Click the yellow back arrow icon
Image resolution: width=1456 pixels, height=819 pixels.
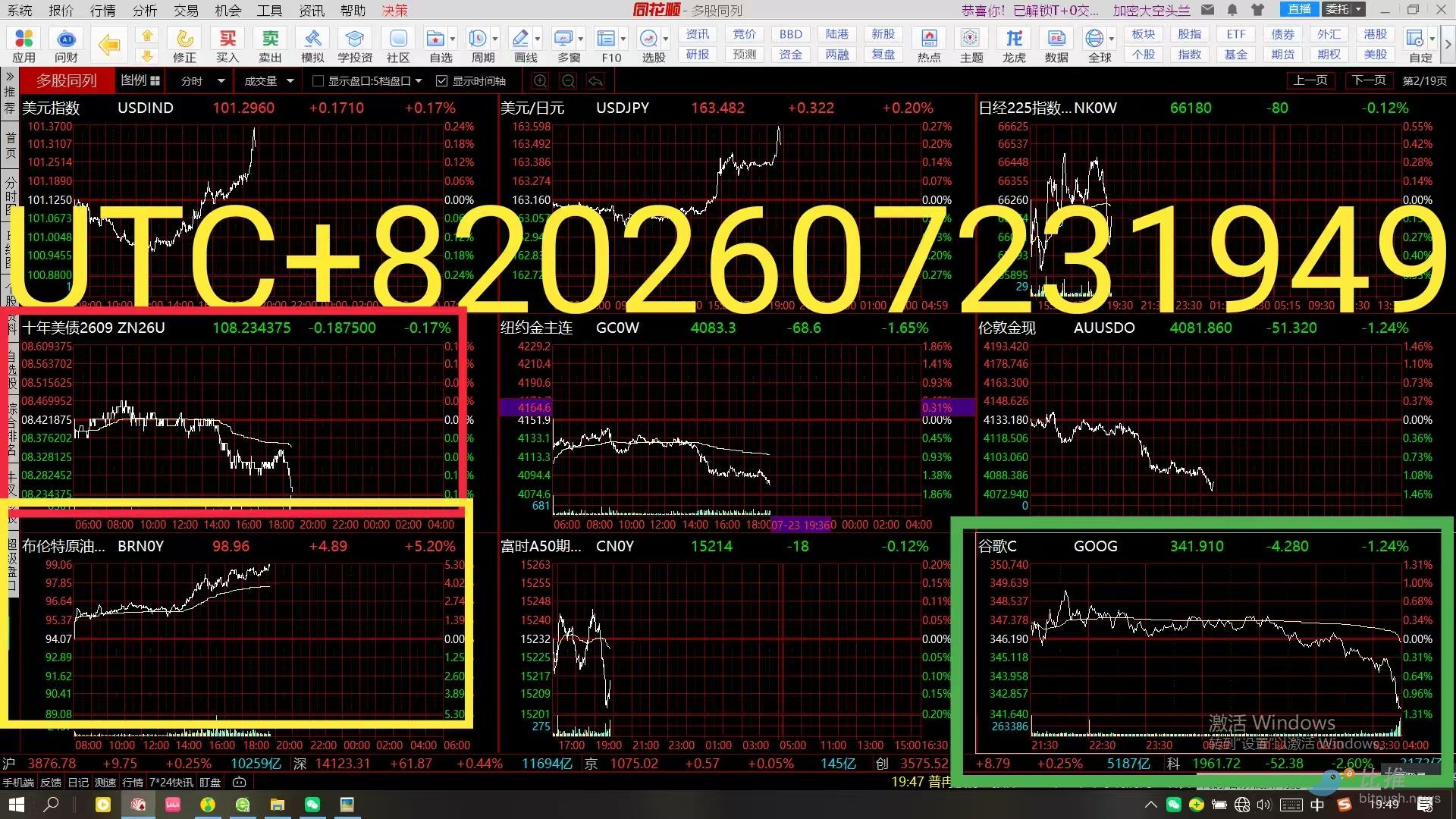pyautogui.click(x=109, y=45)
